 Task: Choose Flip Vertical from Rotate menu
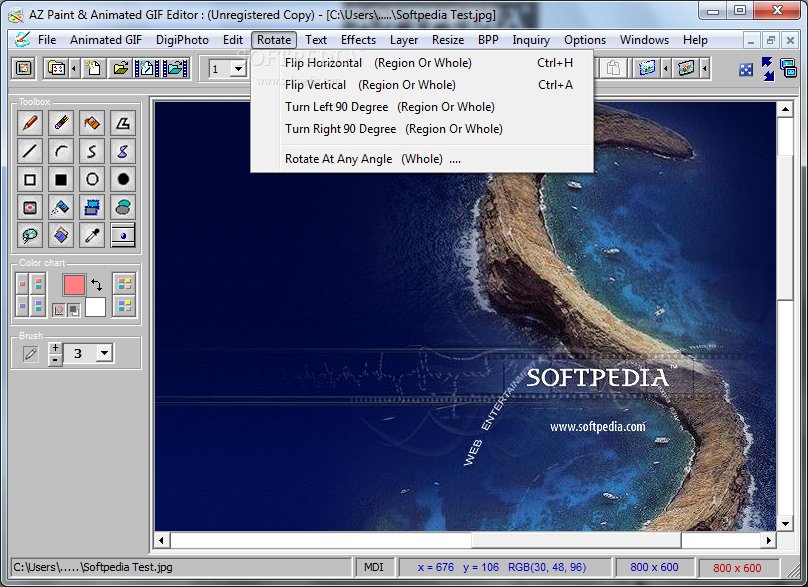tap(422, 85)
